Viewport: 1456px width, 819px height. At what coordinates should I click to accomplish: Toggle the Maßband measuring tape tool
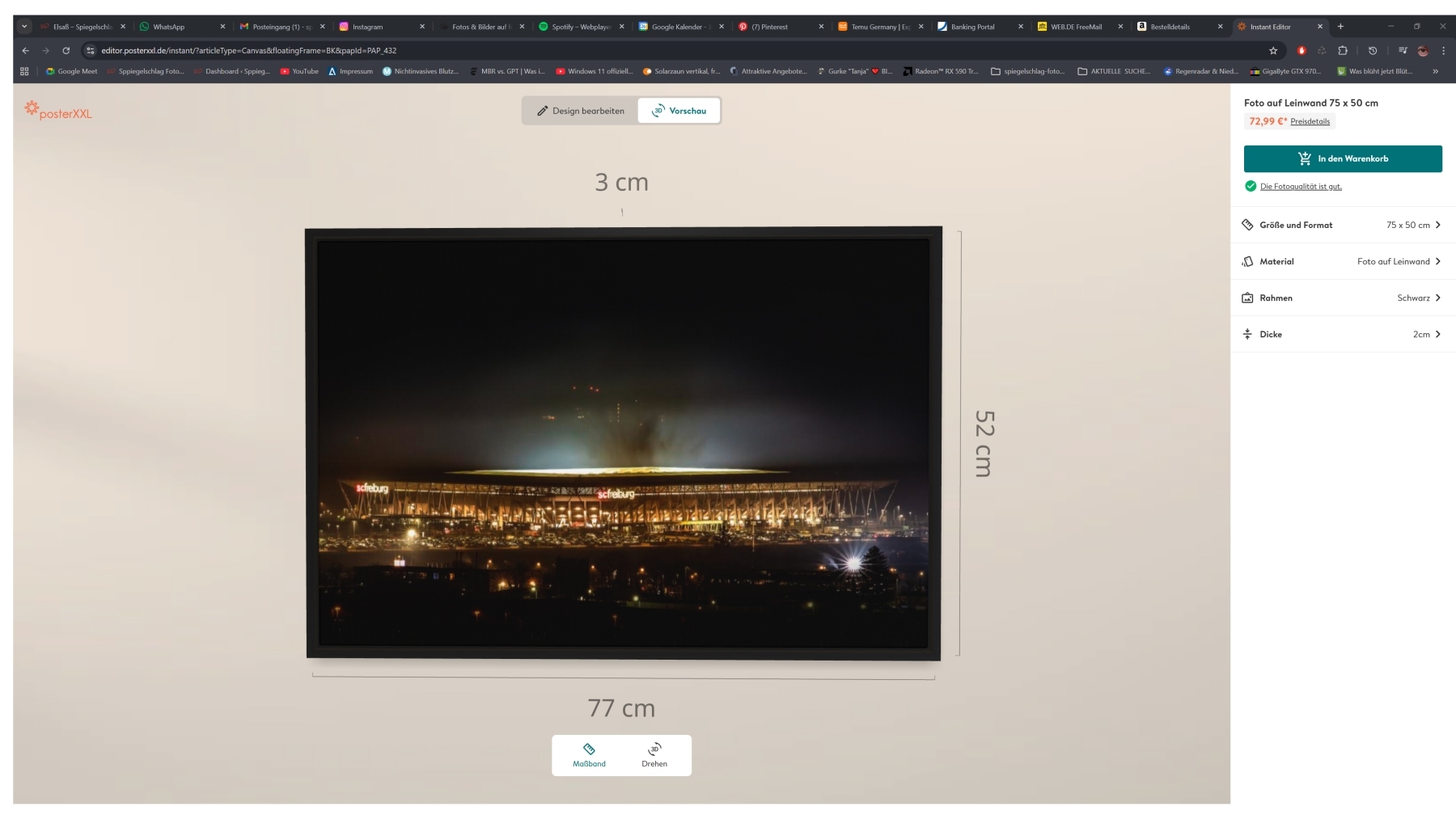tap(589, 755)
